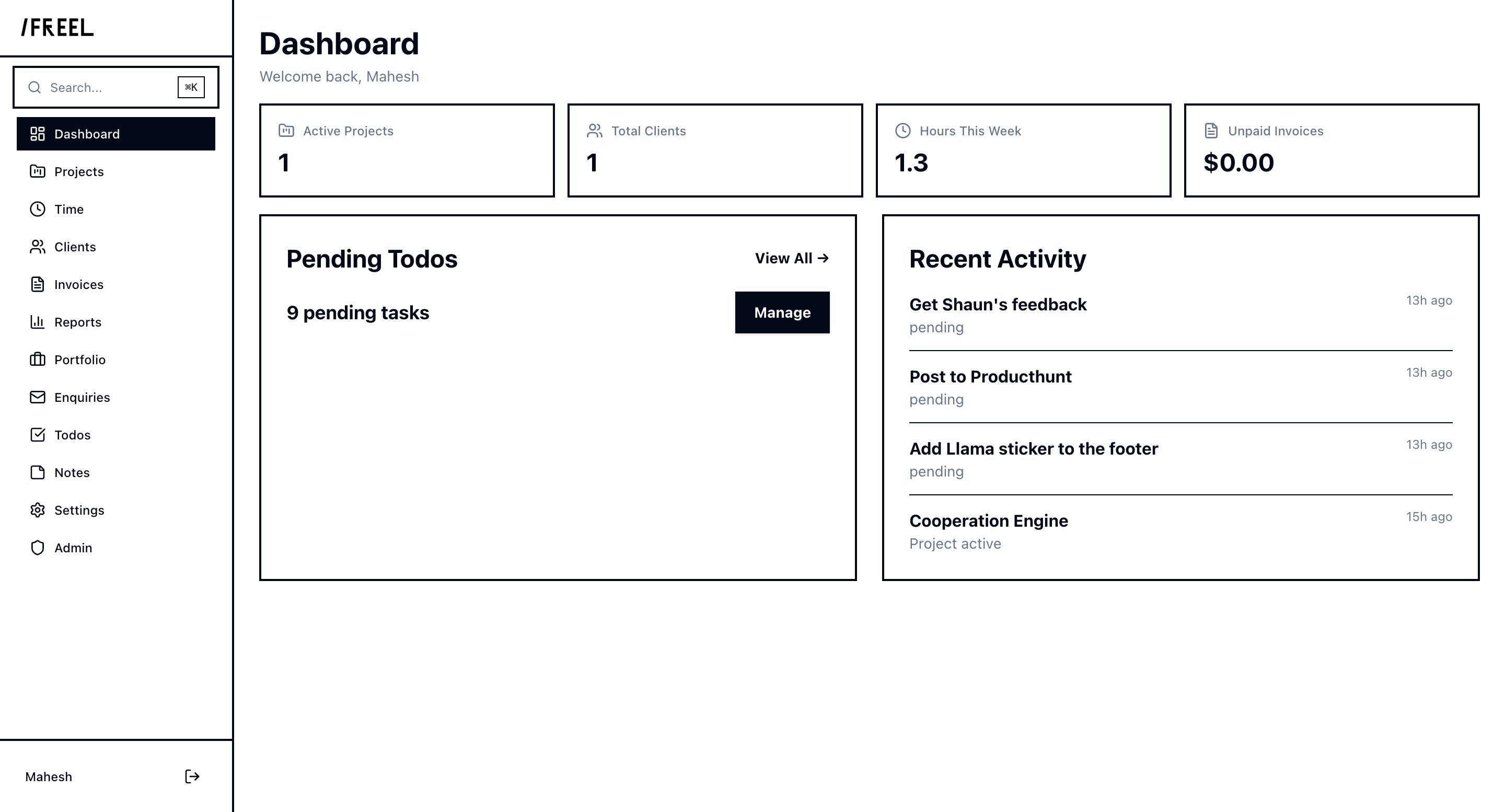Click the Admin shield icon
The image size is (1505, 812).
click(x=38, y=548)
